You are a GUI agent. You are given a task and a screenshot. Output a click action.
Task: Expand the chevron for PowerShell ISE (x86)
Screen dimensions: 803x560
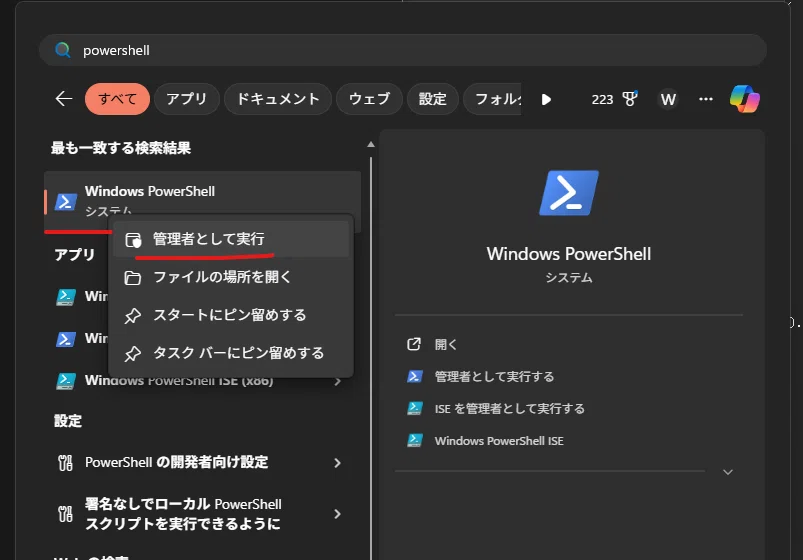click(337, 381)
